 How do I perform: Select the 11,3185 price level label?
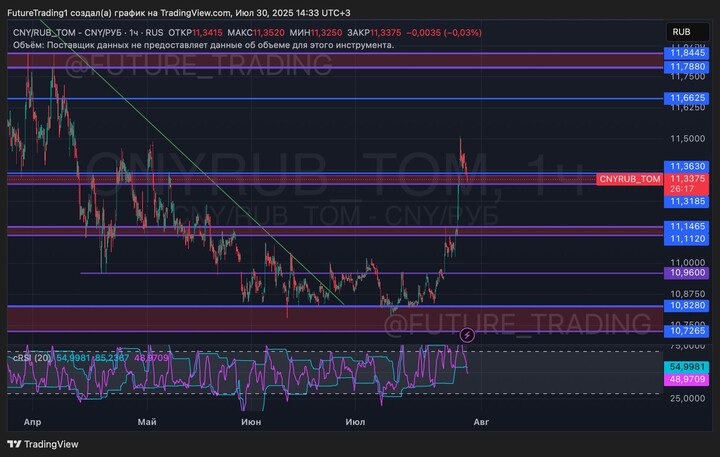686,201
